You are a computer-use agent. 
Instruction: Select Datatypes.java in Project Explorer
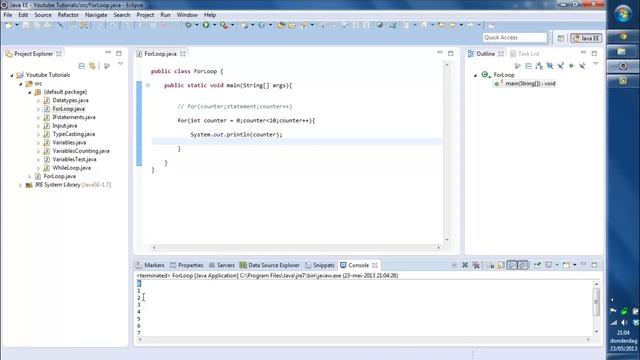(70, 100)
